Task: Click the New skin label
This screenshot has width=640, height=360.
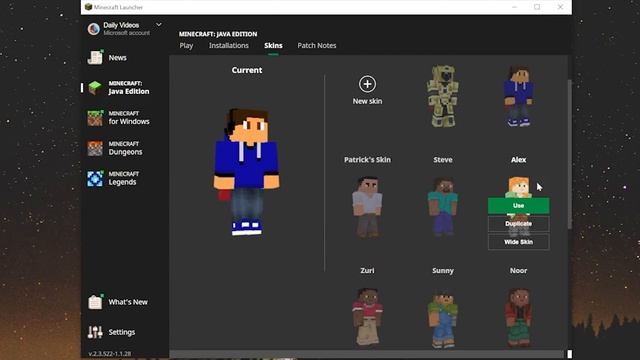Action: (367, 101)
